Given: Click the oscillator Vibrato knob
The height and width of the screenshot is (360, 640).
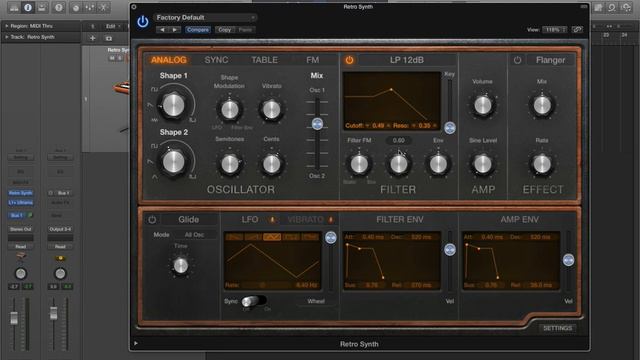Looking at the screenshot, I should tap(271, 109).
